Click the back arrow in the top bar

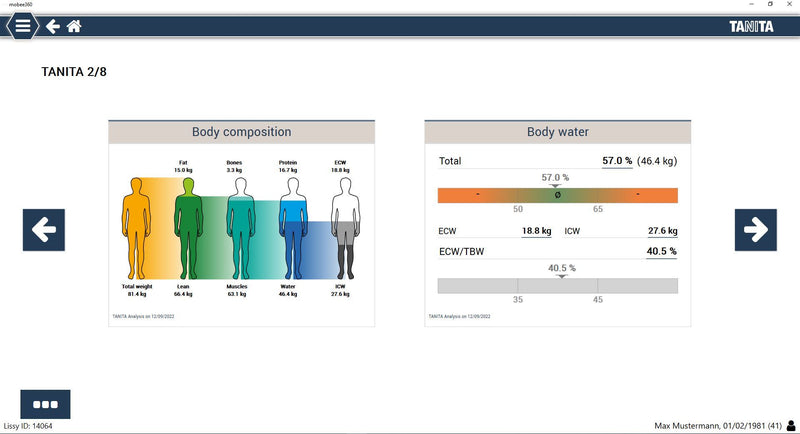tap(53, 27)
